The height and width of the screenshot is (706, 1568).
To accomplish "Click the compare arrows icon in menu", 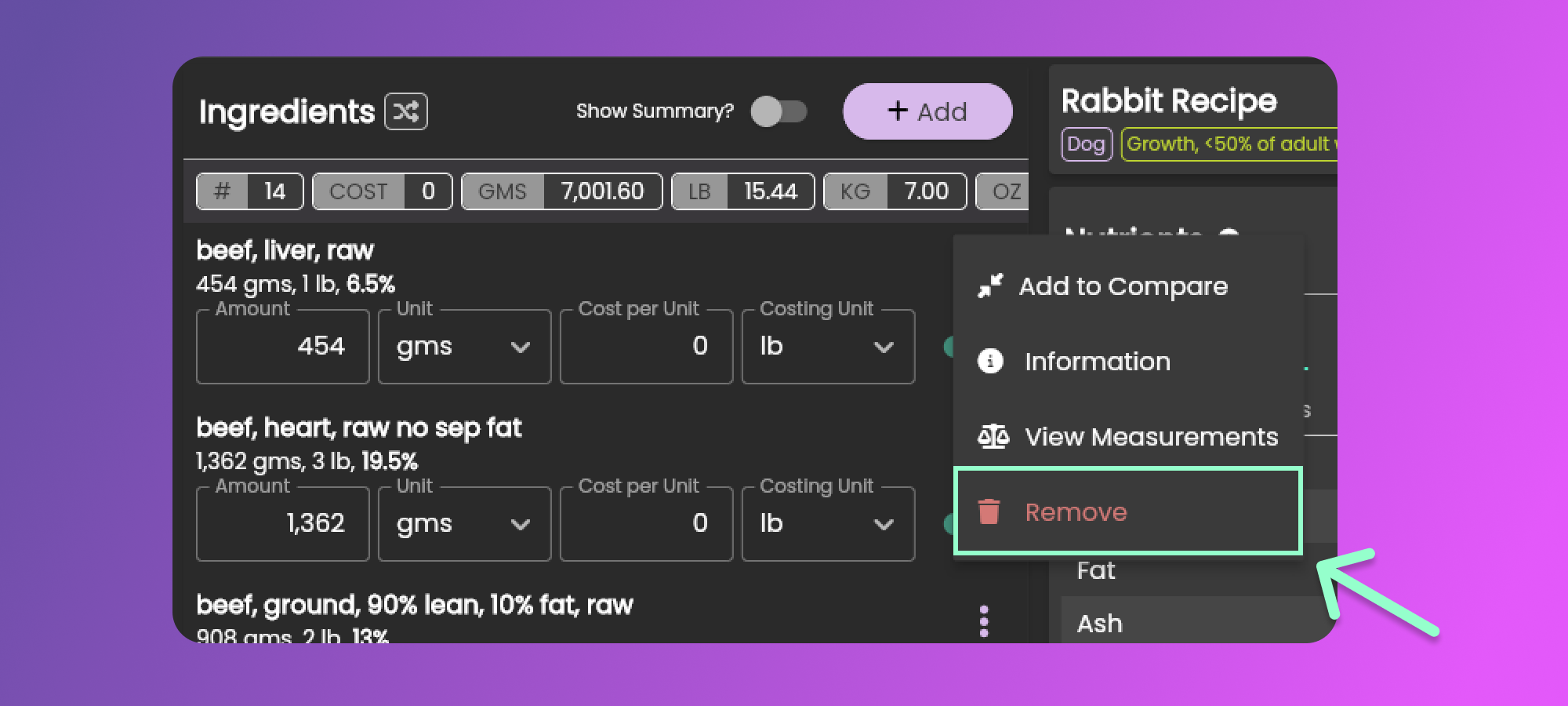I will click(x=990, y=286).
